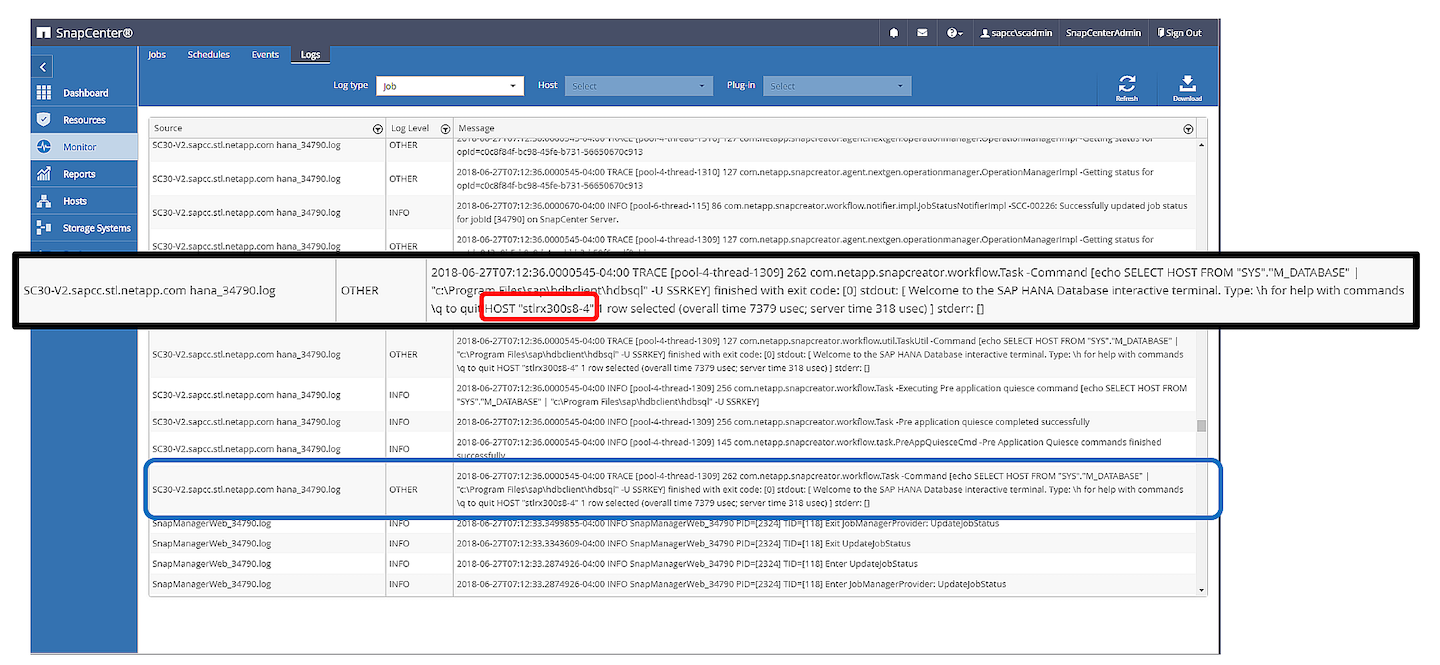Open the Log Level column filter
Screen dimensions: 1440x665
pyautogui.click(x=443, y=129)
